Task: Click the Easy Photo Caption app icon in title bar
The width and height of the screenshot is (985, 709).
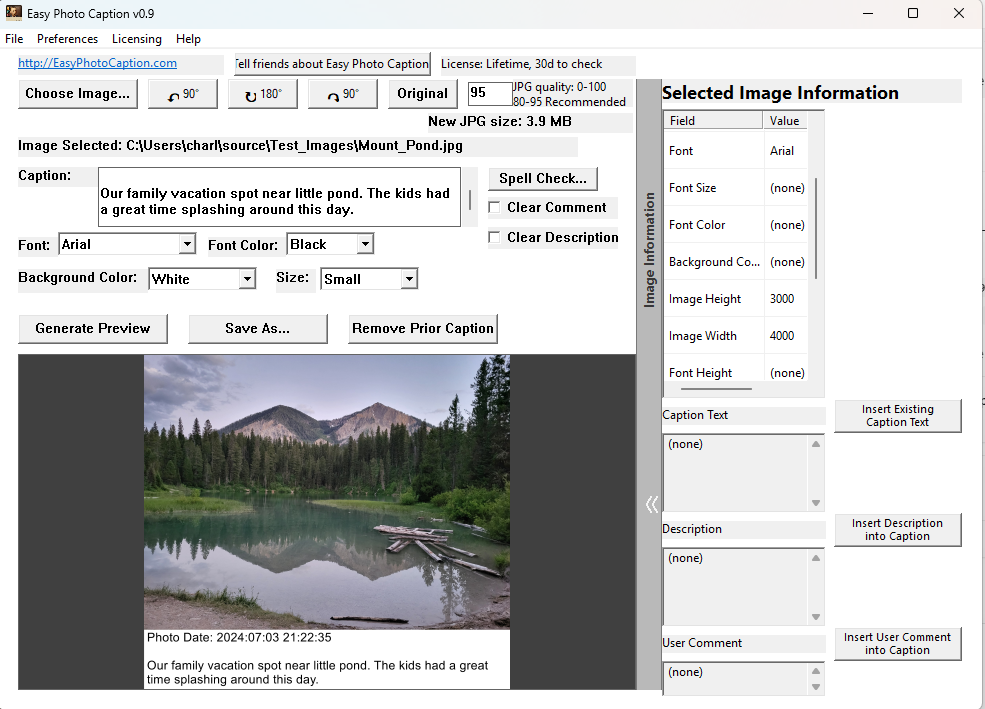Action: point(13,13)
